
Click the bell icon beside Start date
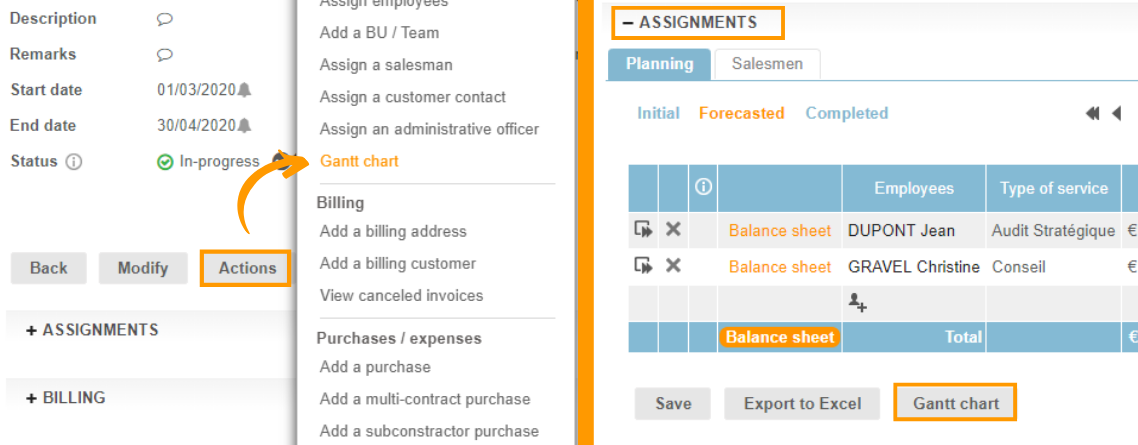245,90
